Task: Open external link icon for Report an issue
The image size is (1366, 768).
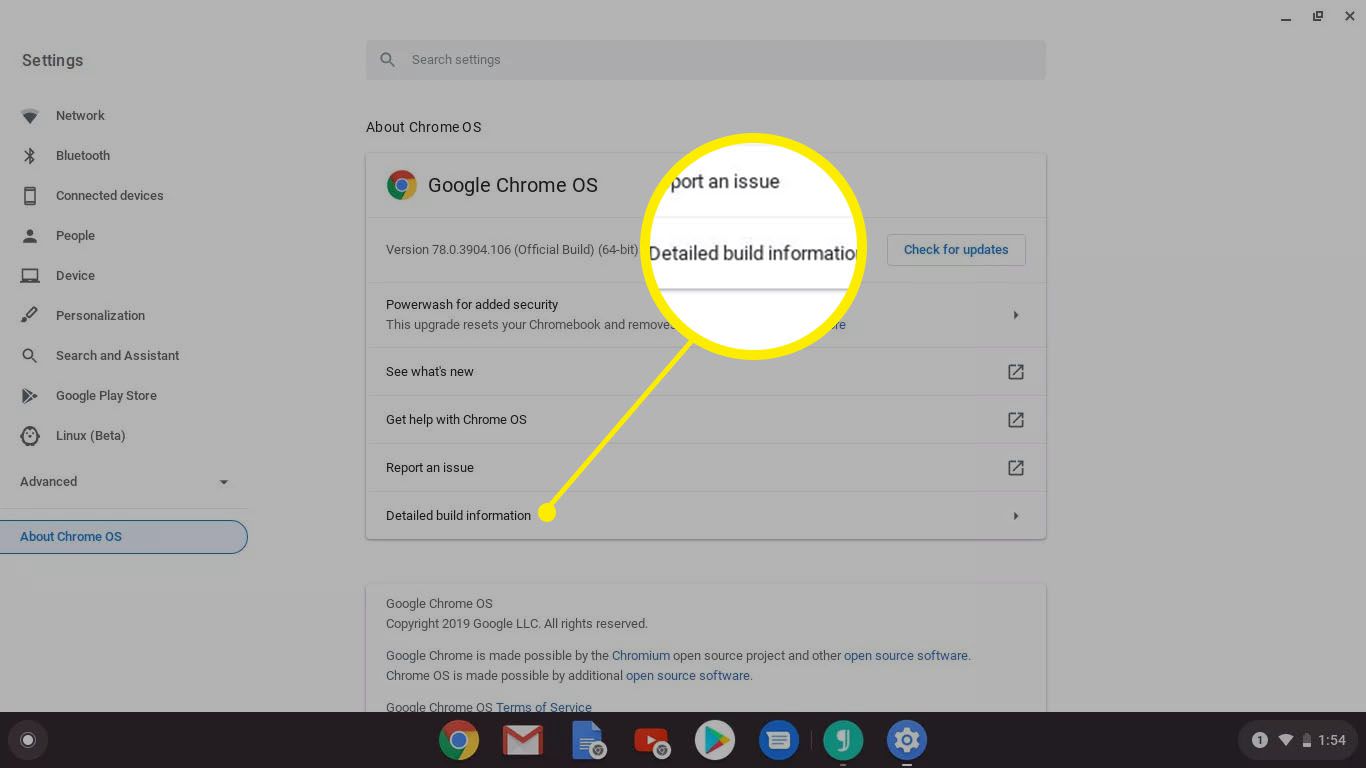Action: [x=1016, y=468]
